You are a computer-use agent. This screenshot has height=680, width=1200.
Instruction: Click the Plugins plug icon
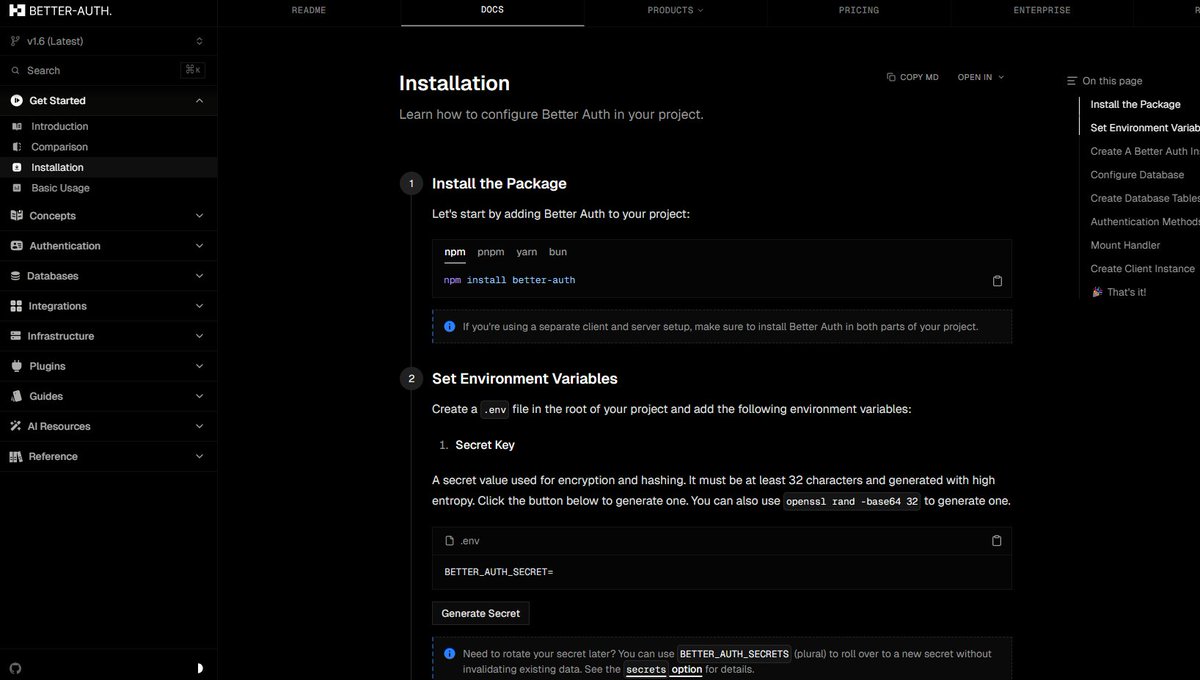(x=16, y=366)
